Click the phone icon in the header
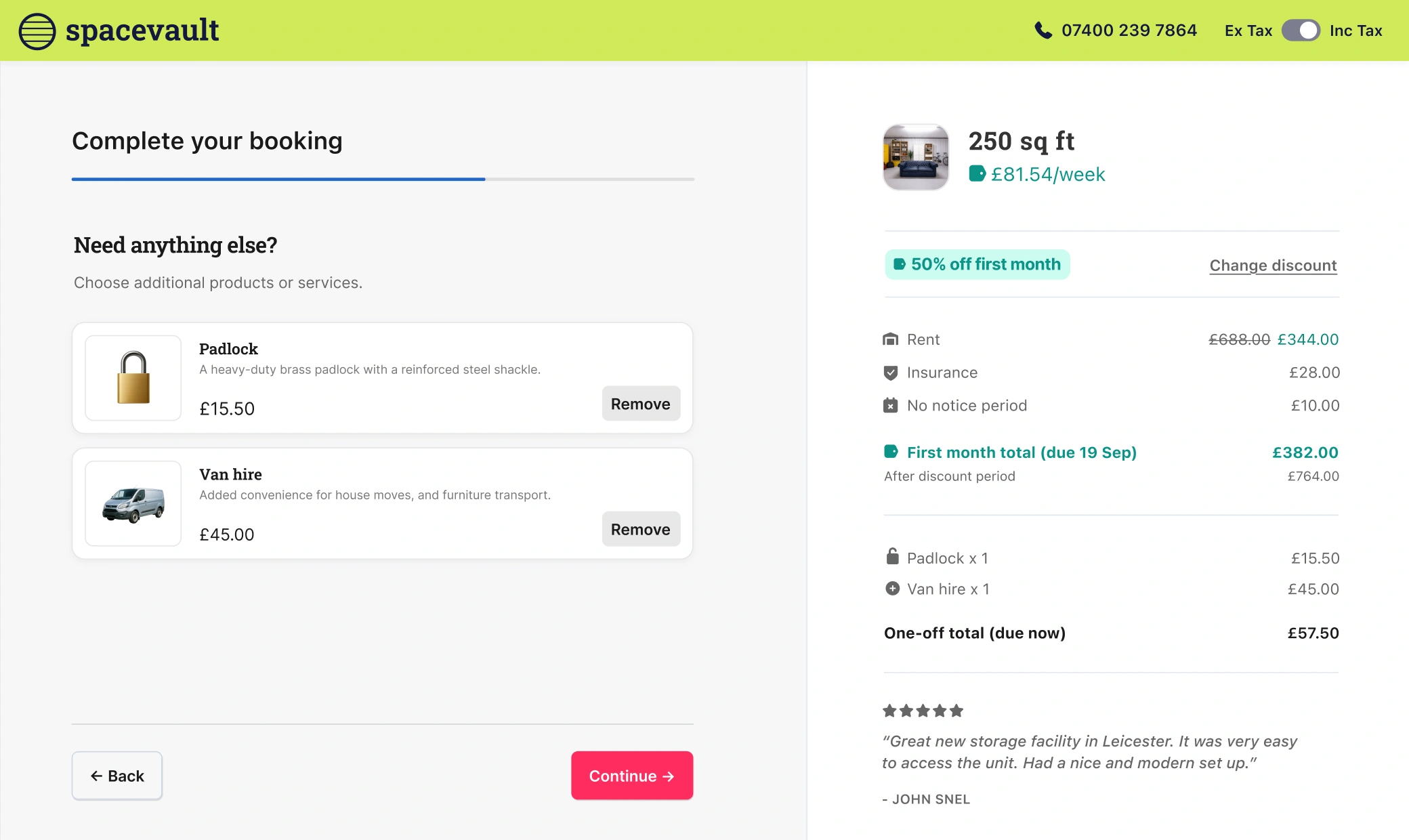 tap(1043, 30)
